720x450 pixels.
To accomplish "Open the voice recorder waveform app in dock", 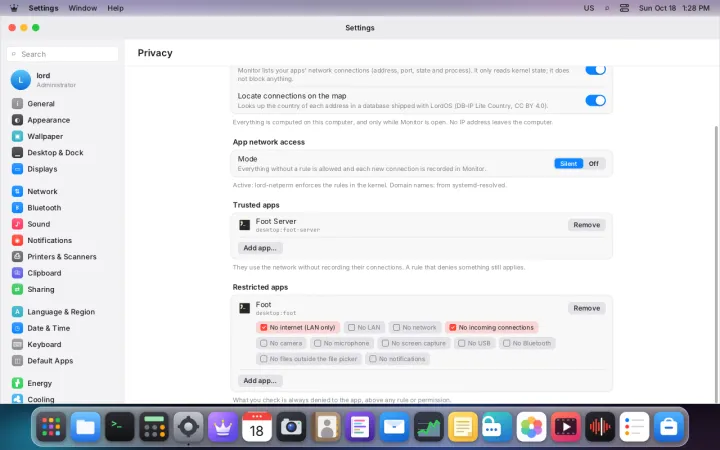I will (600, 427).
